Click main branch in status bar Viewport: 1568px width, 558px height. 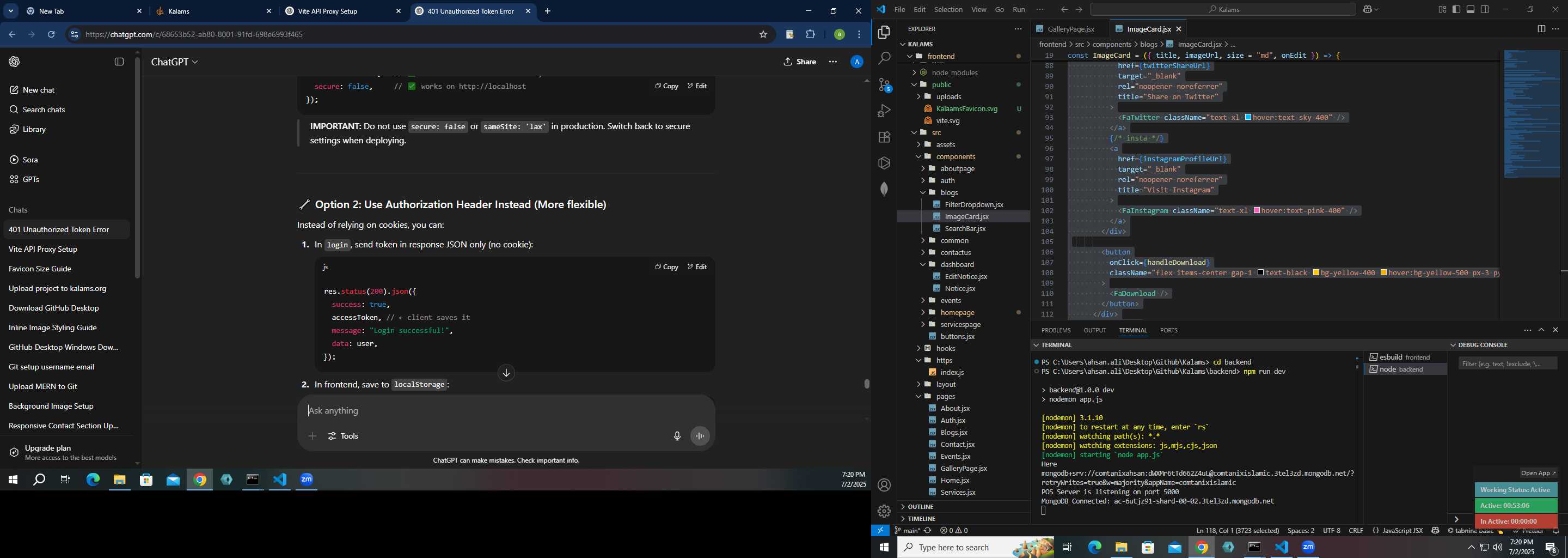tap(906, 531)
